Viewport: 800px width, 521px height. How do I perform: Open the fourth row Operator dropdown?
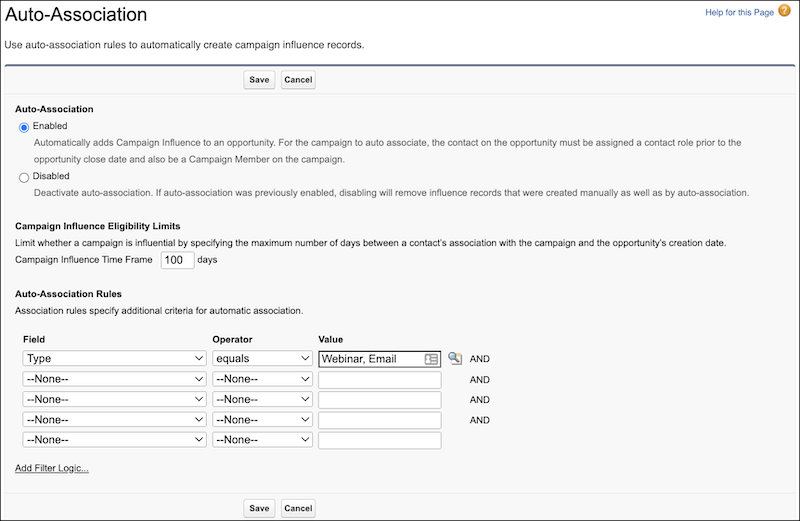262,419
